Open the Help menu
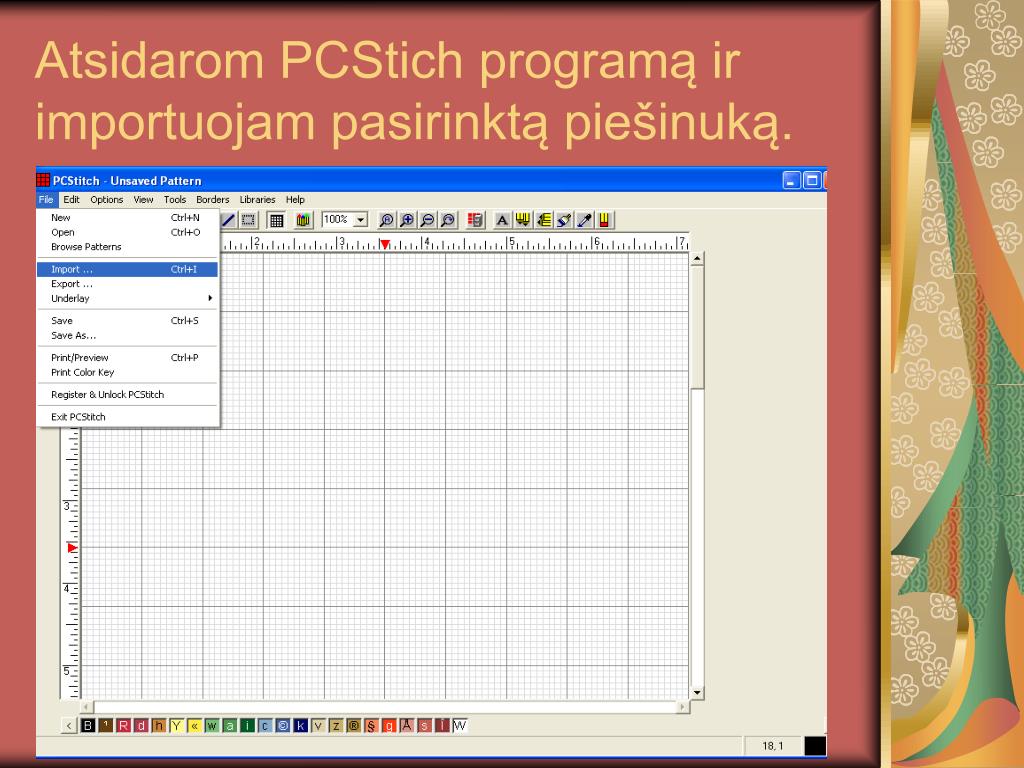The height and width of the screenshot is (768, 1024). (295, 200)
